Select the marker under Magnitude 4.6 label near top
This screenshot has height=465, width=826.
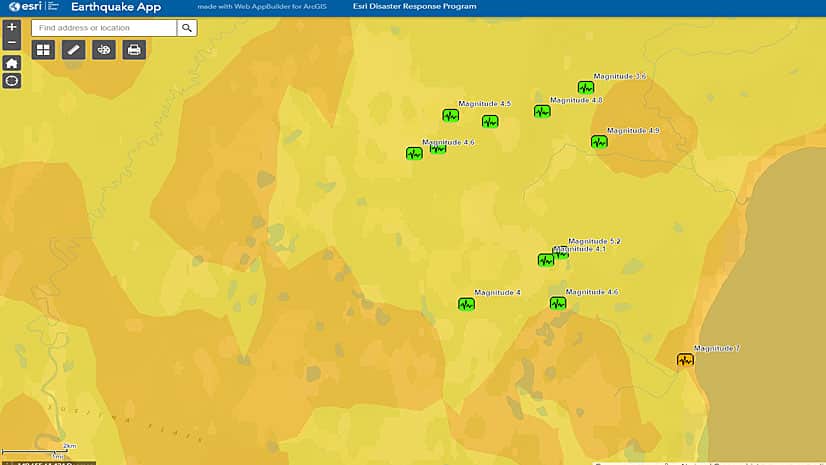click(x=438, y=149)
